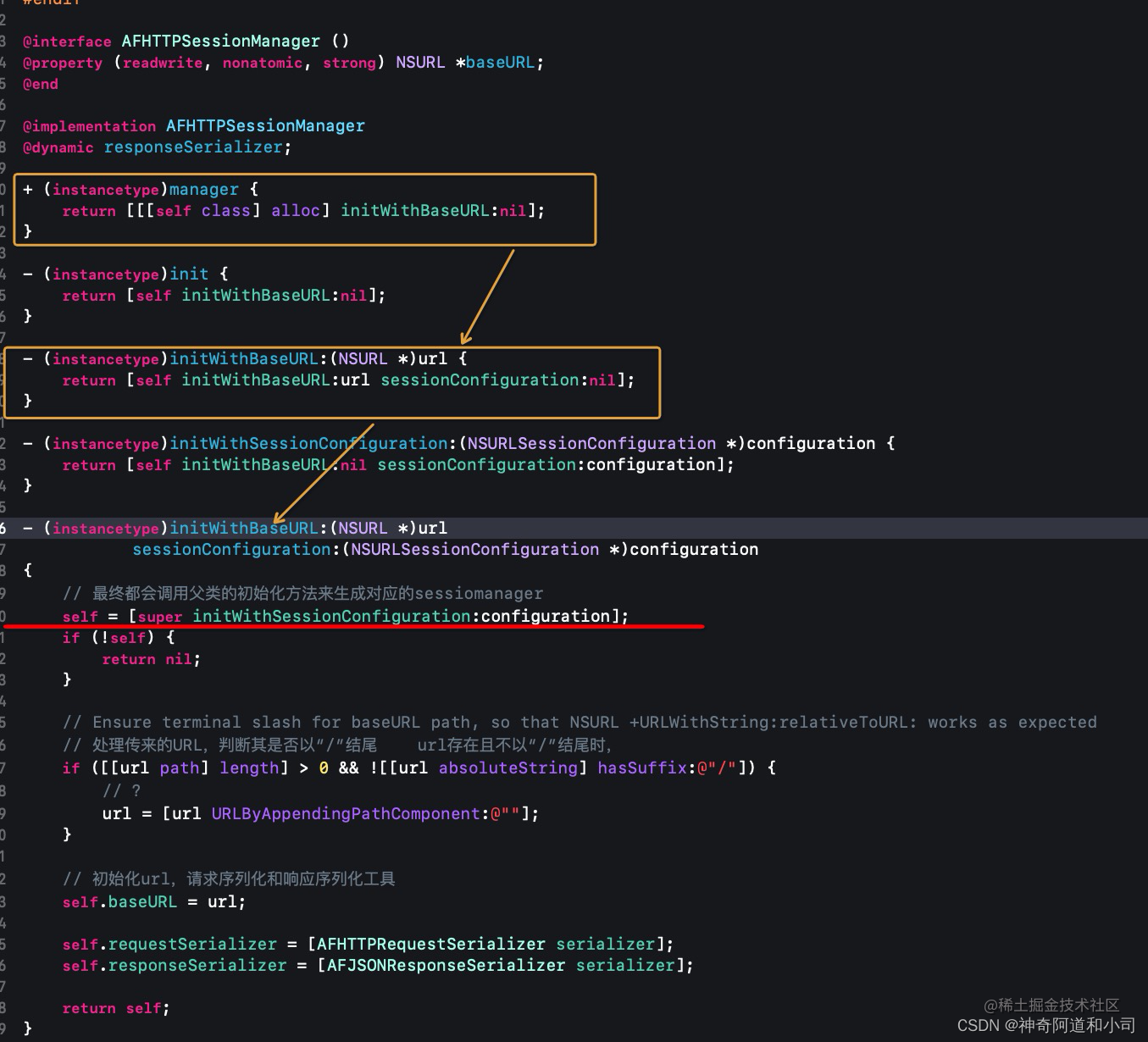Click the return nil; statement
Screen dimensions: 1148x1042
[x=152, y=659]
